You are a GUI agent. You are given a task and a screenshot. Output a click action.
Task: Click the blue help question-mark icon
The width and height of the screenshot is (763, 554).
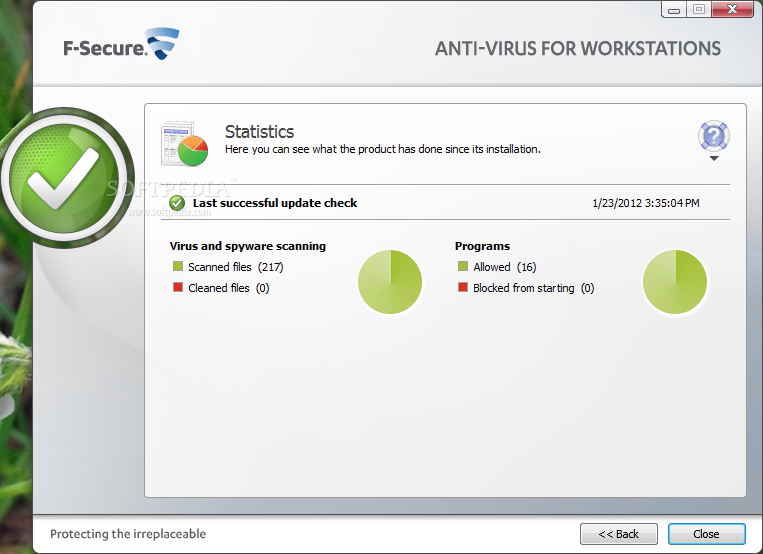[713, 136]
